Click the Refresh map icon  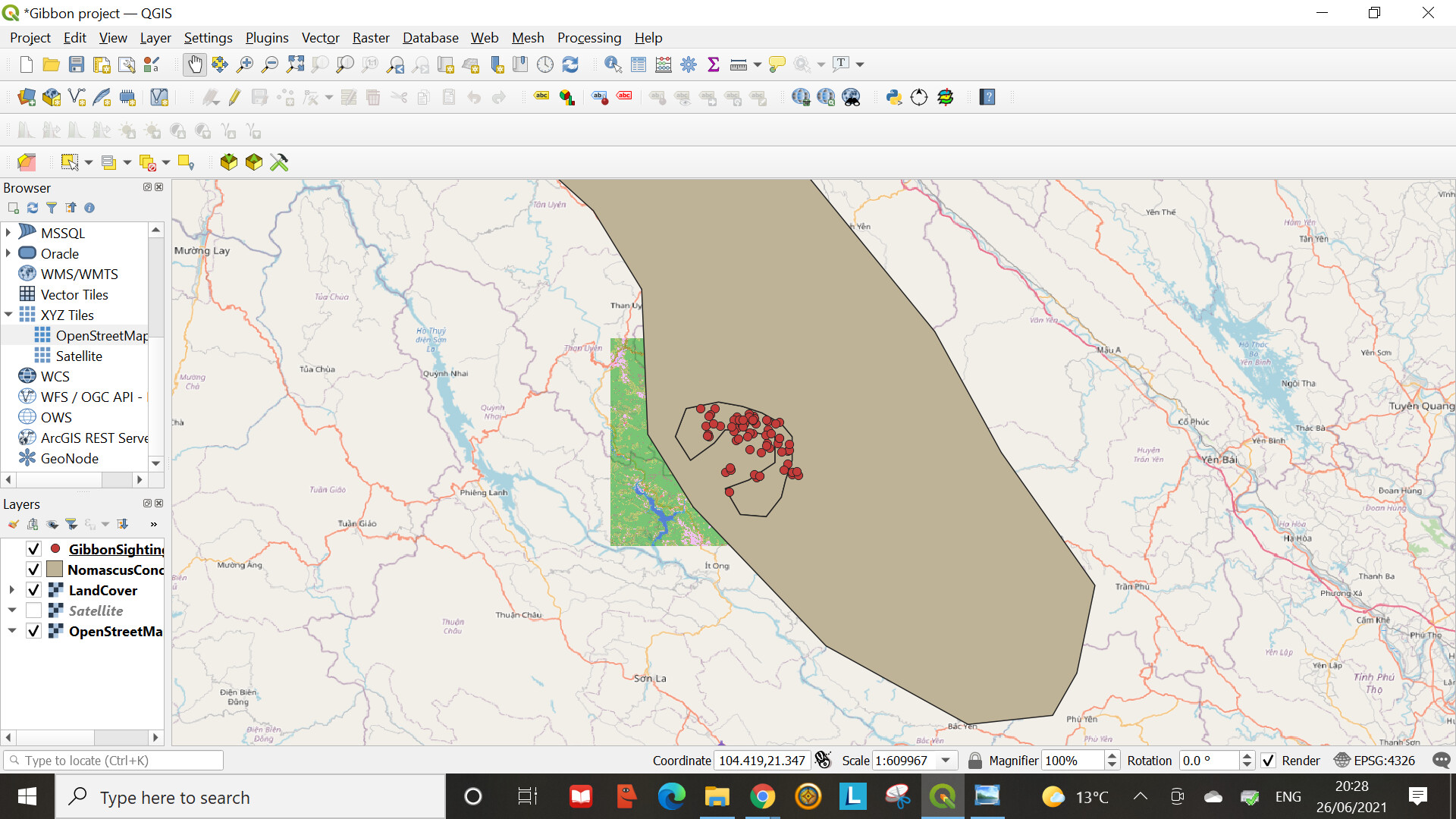pos(570,65)
